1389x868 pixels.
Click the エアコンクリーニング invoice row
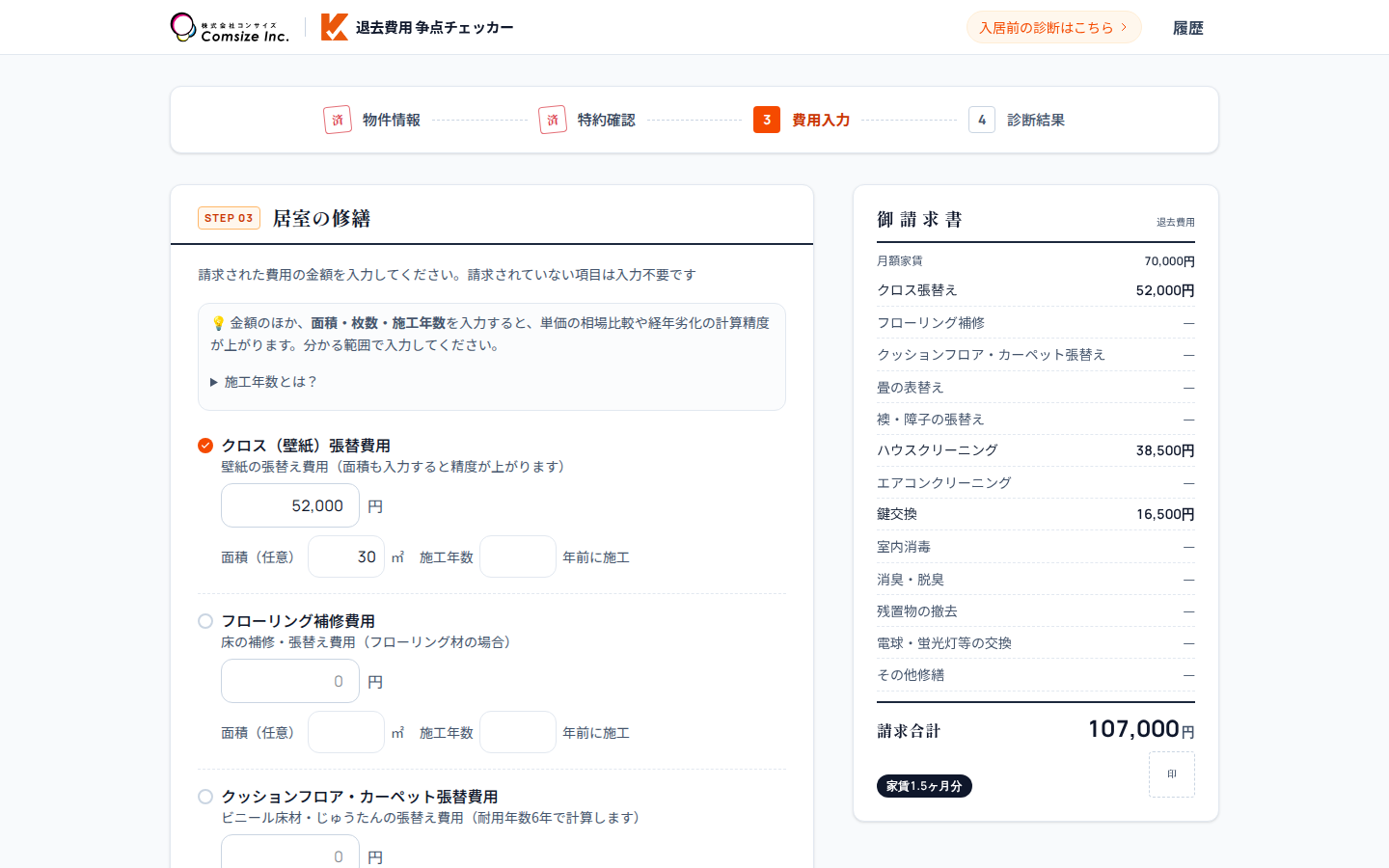point(1036,482)
